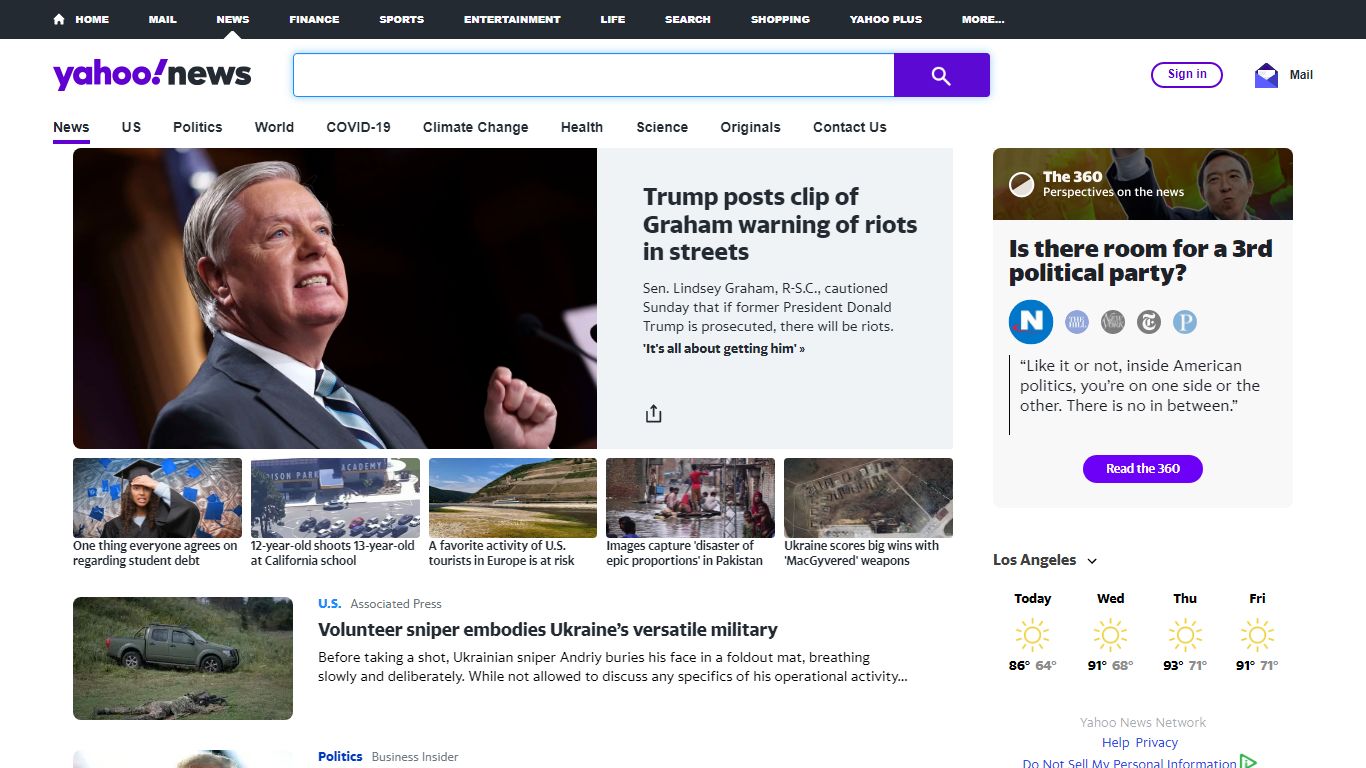Image resolution: width=1366 pixels, height=768 pixels.
Task: Switch to the Politics tab
Action: (x=197, y=127)
